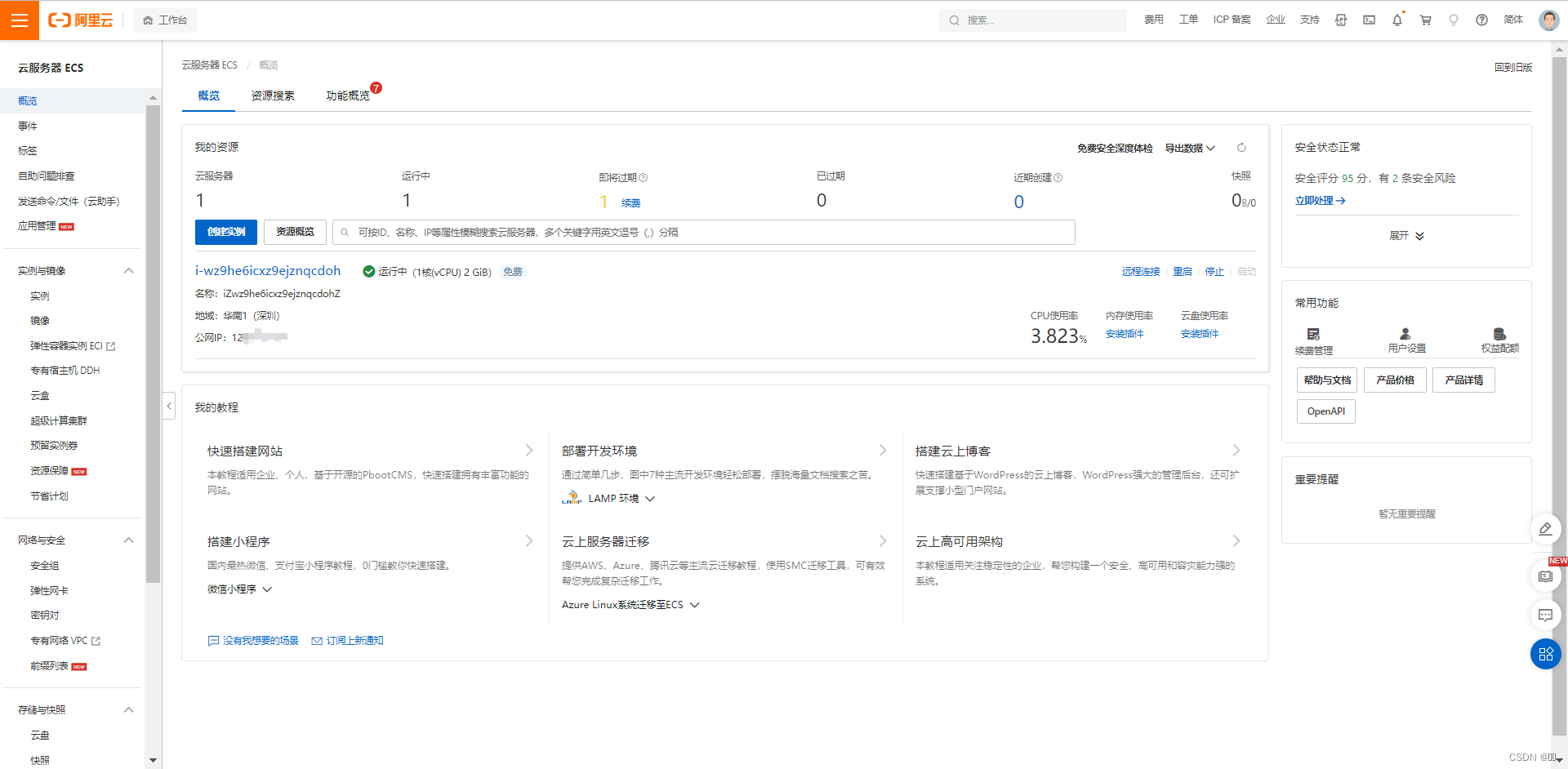
Task: Open the 部署开发环境 tutorial arrow
Action: [x=883, y=451]
